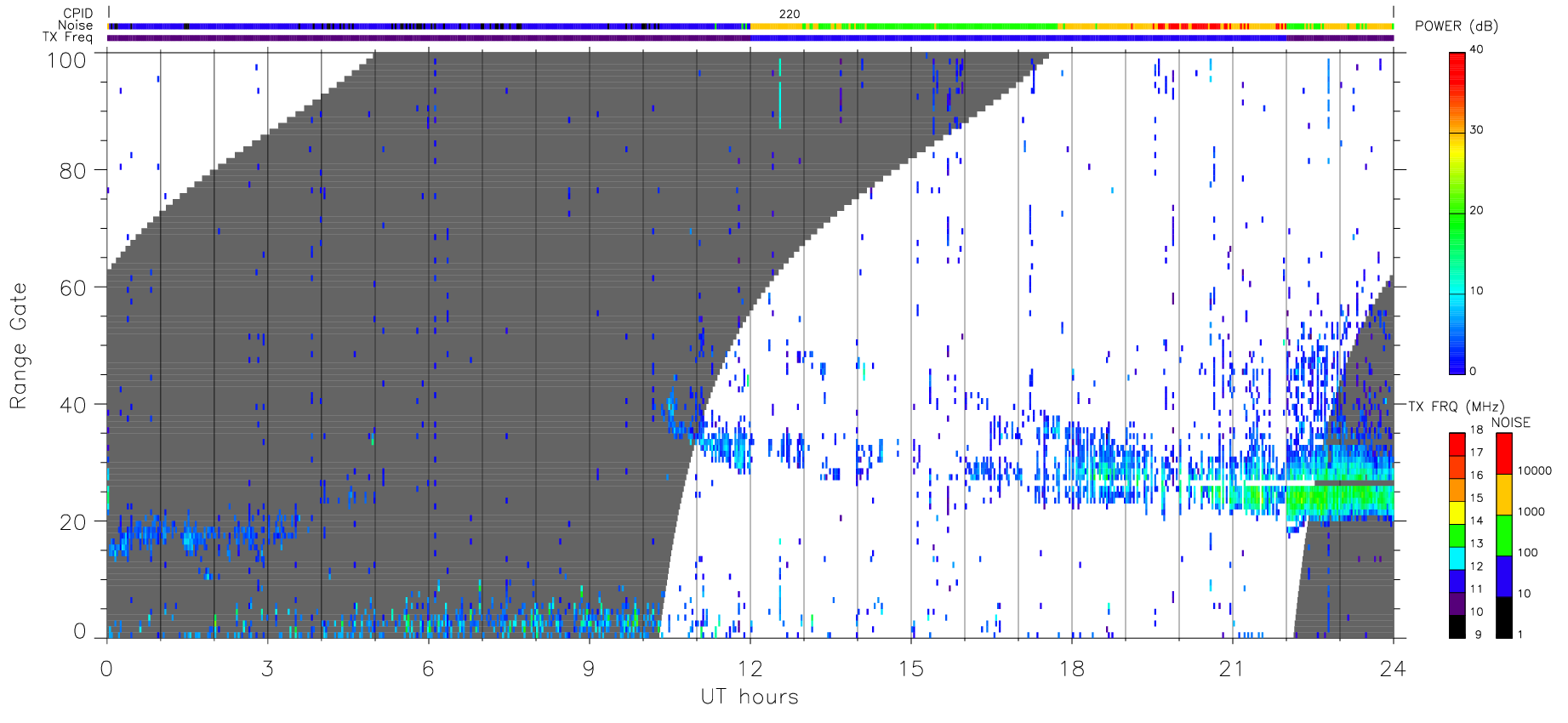Viewport: 1568px width, 723px height.
Task: Click the "40" label on POWER scale
Action: pyautogui.click(x=1476, y=49)
